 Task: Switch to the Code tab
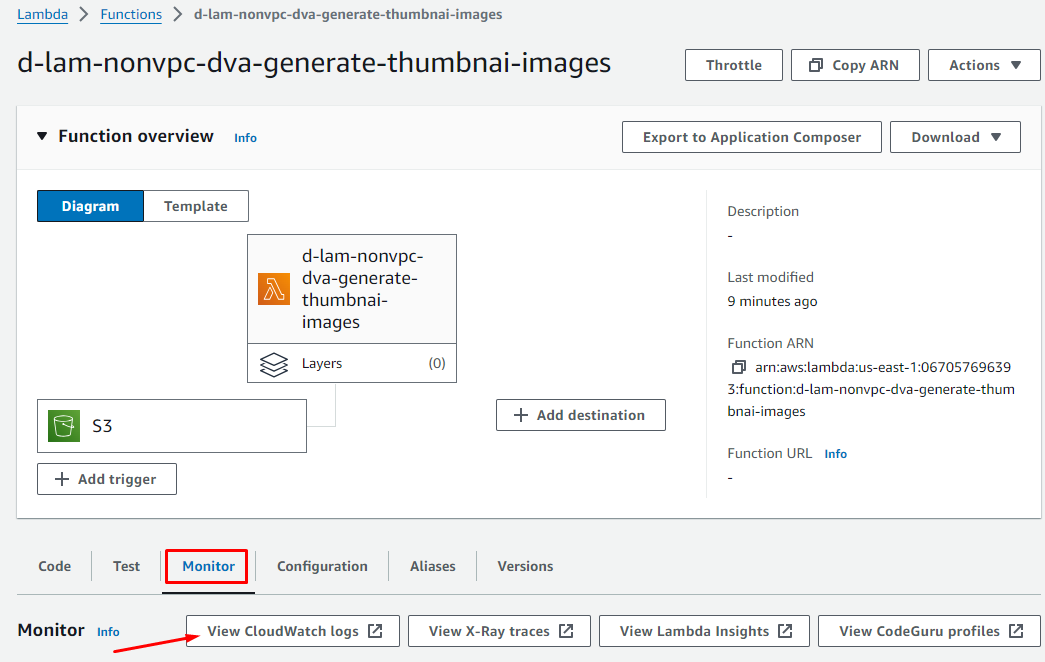54,566
